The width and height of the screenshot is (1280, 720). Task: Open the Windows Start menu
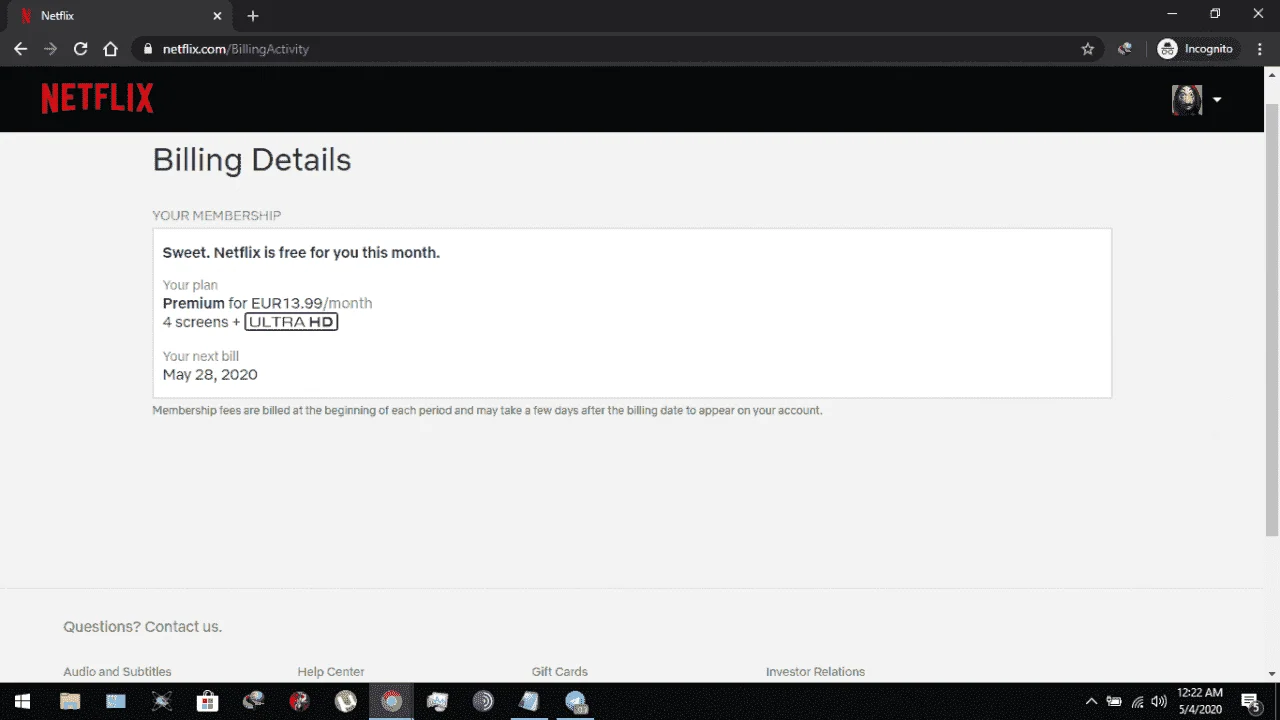click(x=22, y=701)
